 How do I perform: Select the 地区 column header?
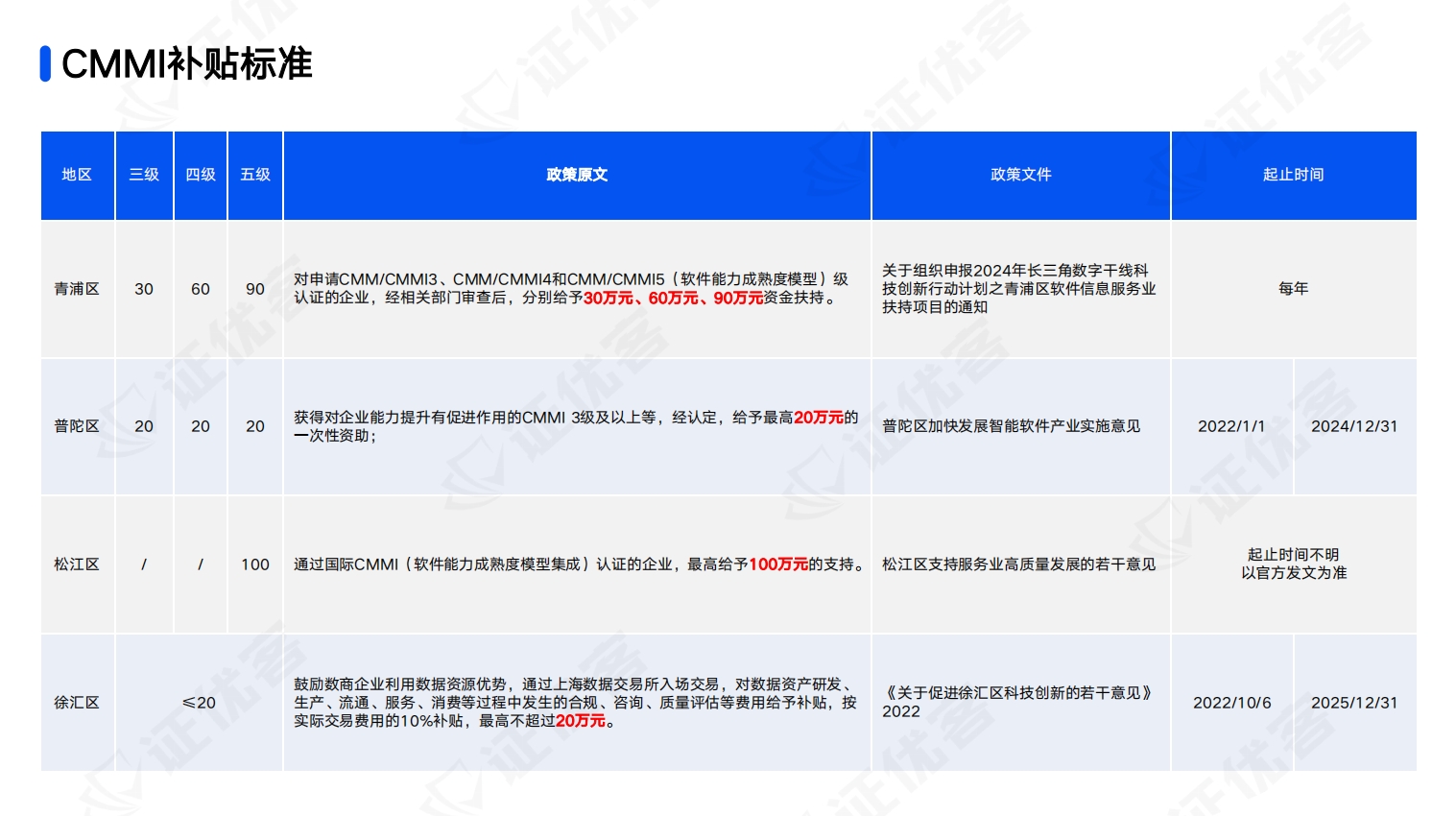click(x=77, y=176)
